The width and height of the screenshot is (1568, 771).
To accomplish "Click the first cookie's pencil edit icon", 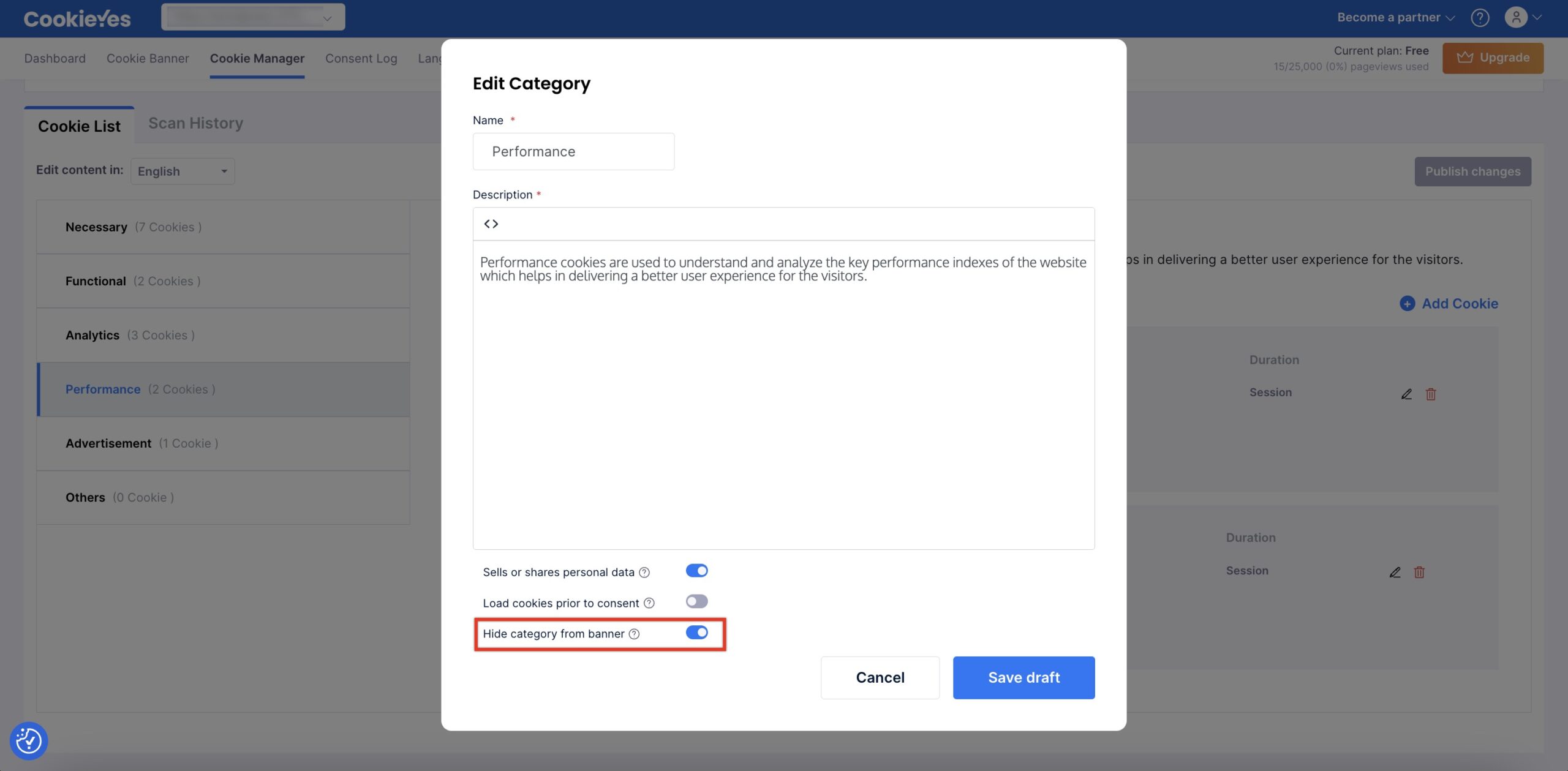I will pyautogui.click(x=1406, y=394).
